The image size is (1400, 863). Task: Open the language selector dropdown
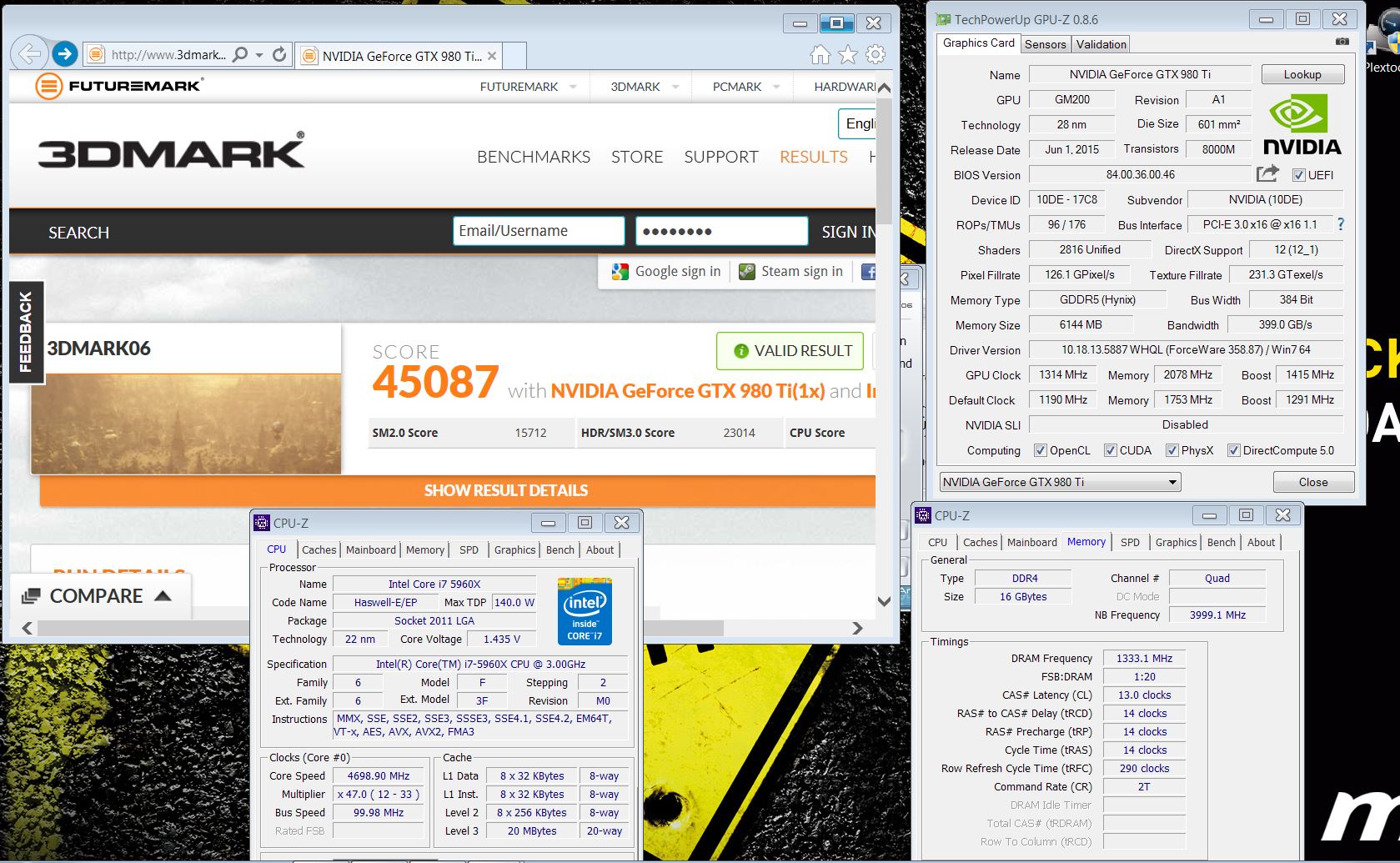click(857, 124)
